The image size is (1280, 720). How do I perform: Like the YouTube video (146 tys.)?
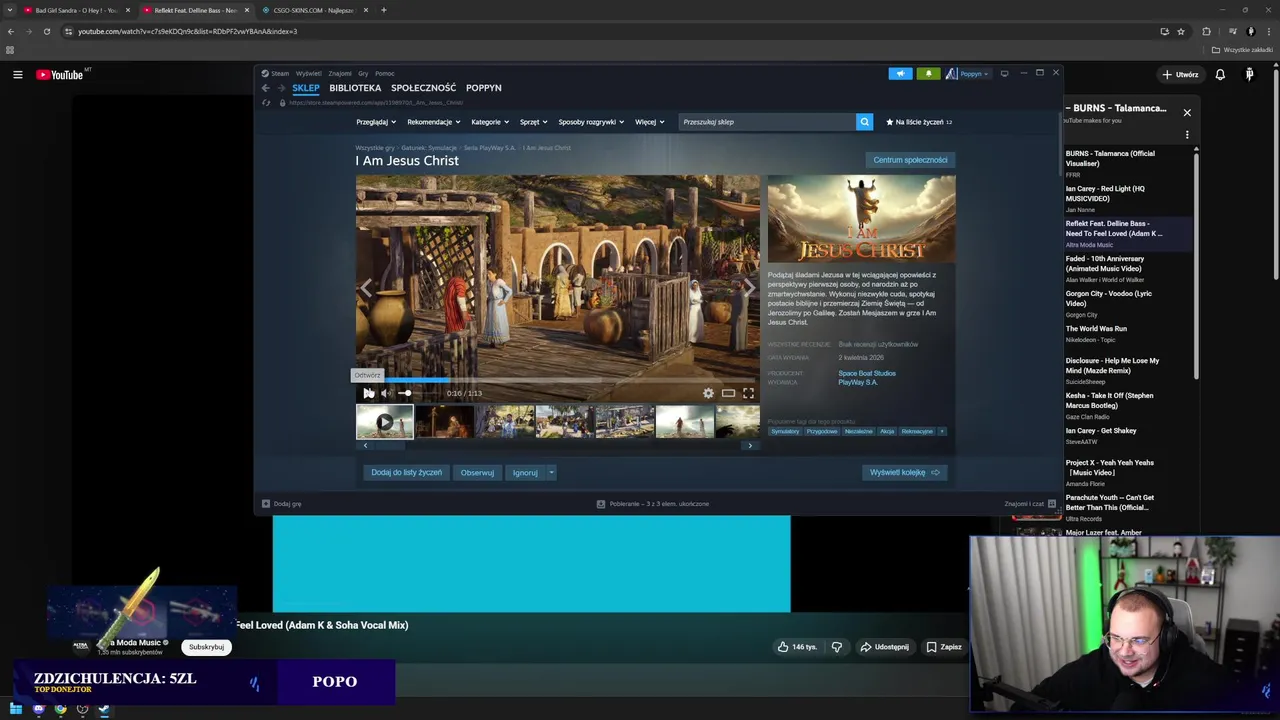click(x=797, y=647)
